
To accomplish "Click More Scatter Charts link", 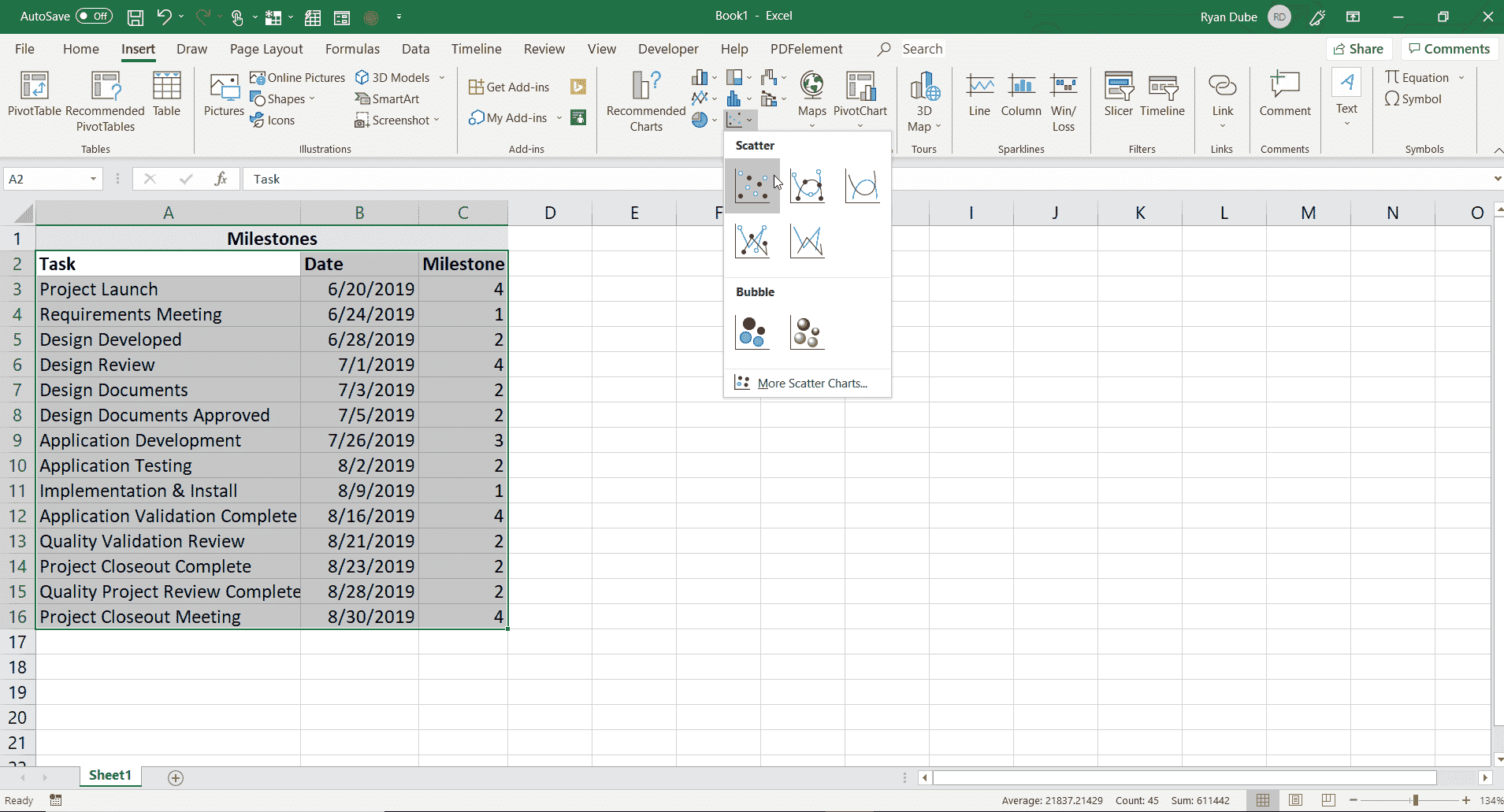I will click(811, 384).
